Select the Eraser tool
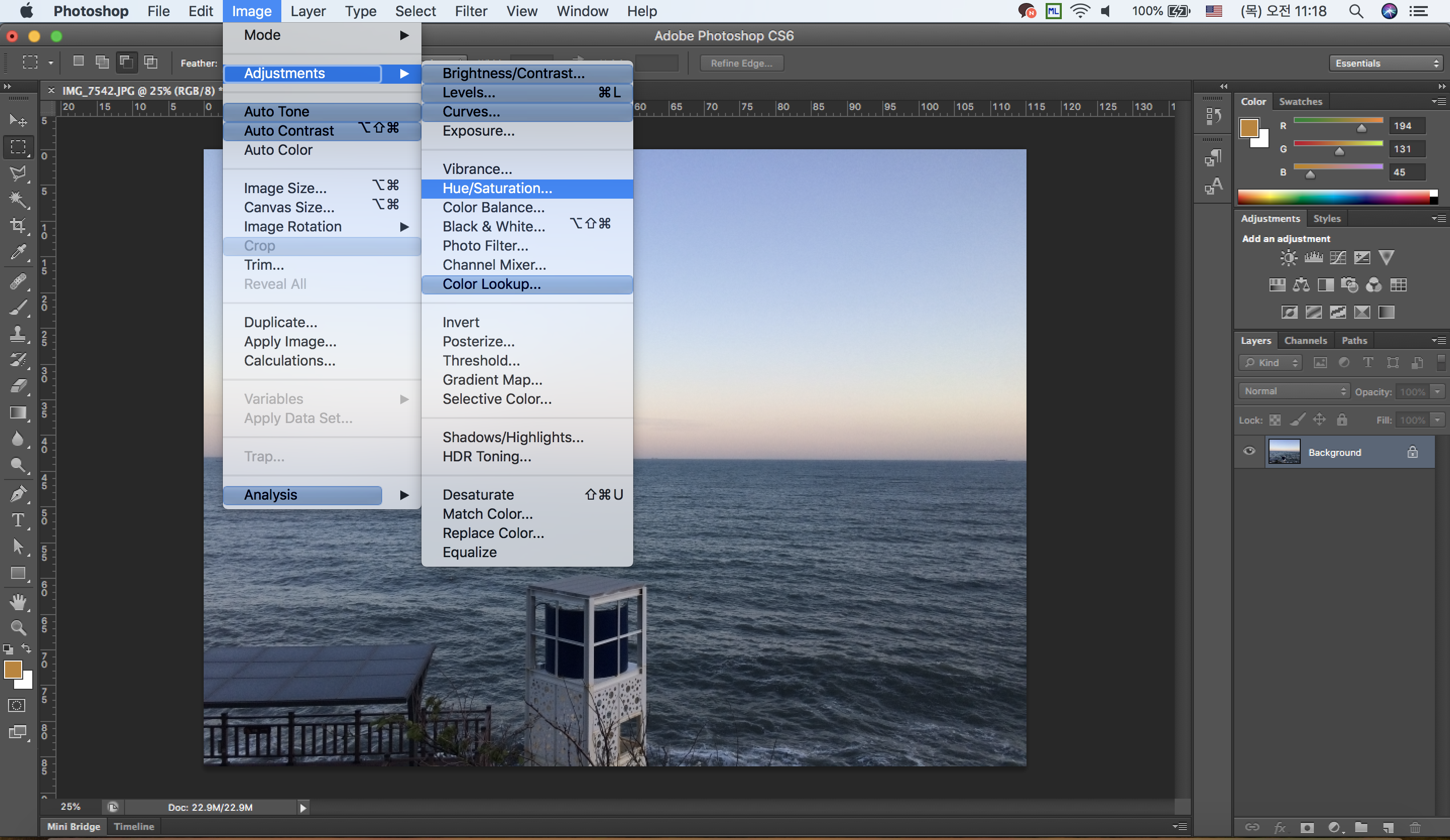This screenshot has width=1450, height=840. [18, 386]
